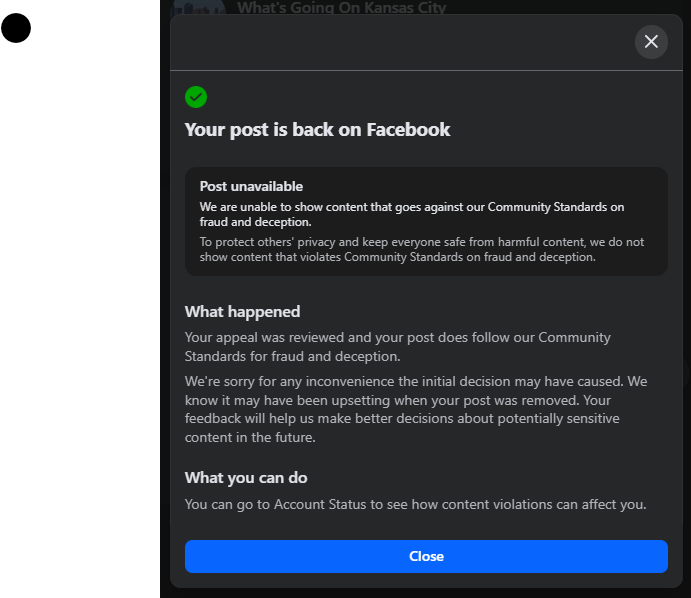Click the "We're sorry for any inconvenience" paragraph
This screenshot has width=691, height=598.
[416, 409]
